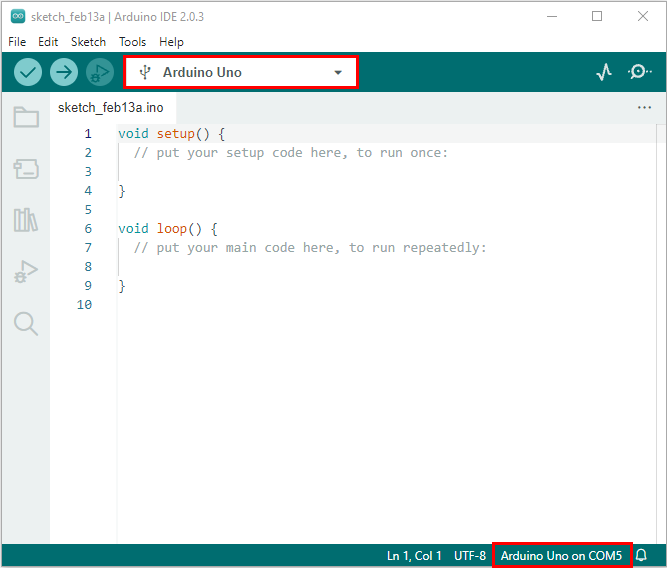Open the editor tab three-dots menu

tap(644, 108)
